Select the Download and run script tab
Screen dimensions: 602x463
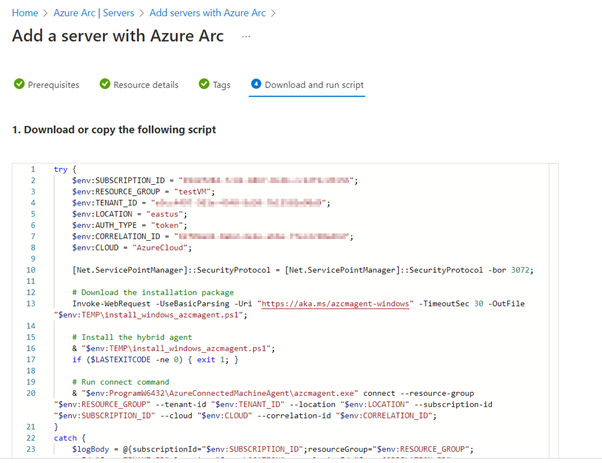tap(314, 85)
